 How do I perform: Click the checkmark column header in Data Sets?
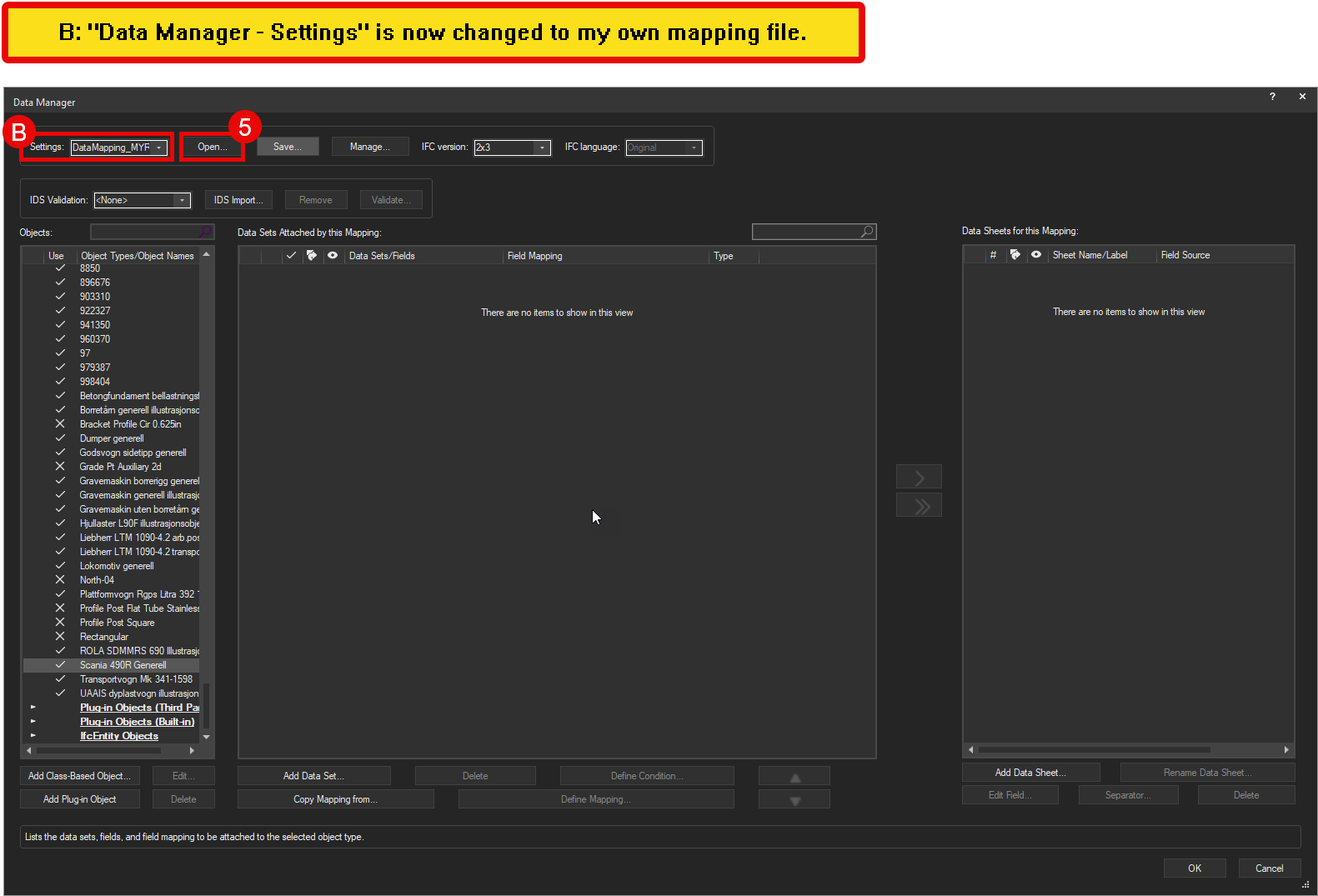(x=291, y=256)
